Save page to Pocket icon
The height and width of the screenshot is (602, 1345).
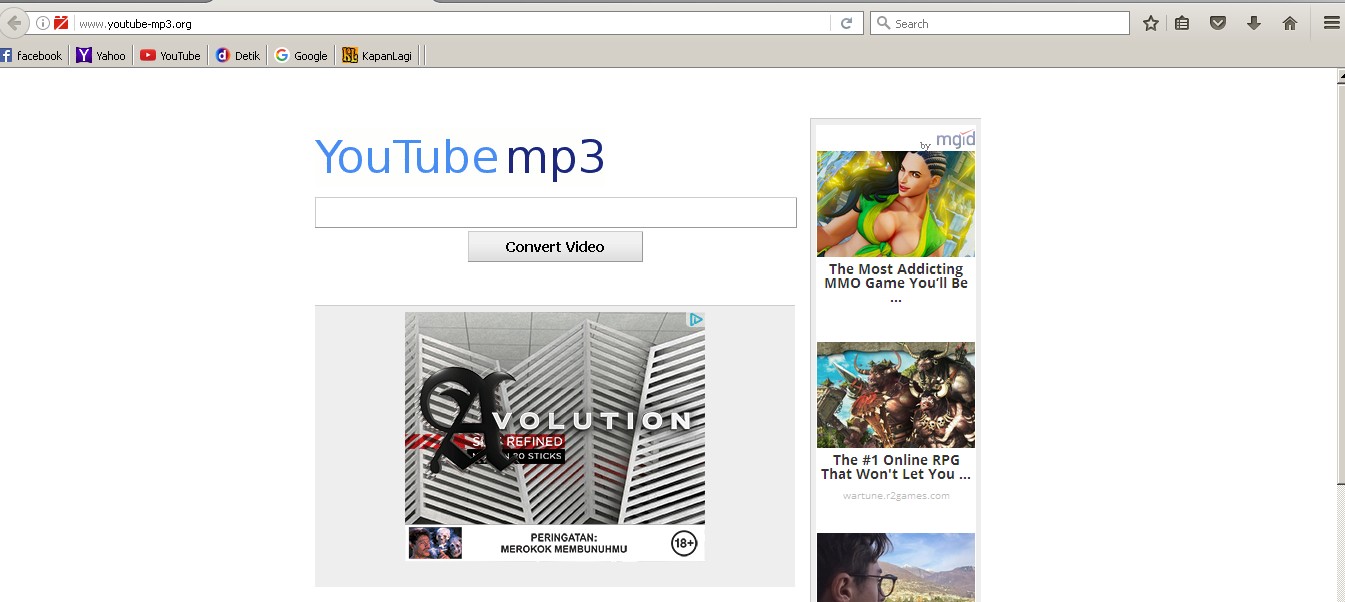[x=1217, y=23]
